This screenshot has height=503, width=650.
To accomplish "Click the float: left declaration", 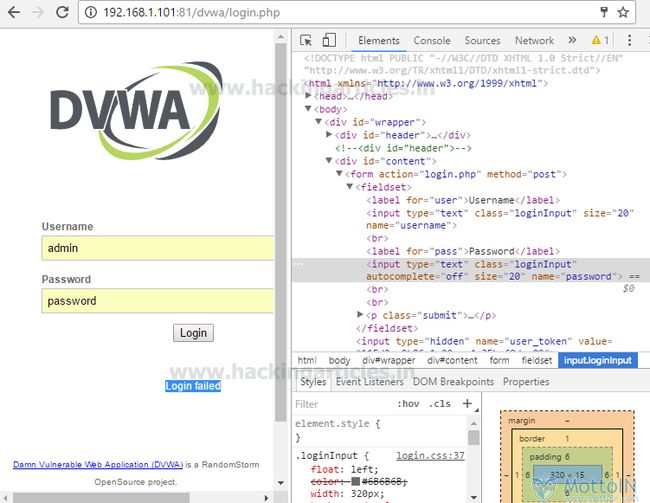I will tap(344, 469).
